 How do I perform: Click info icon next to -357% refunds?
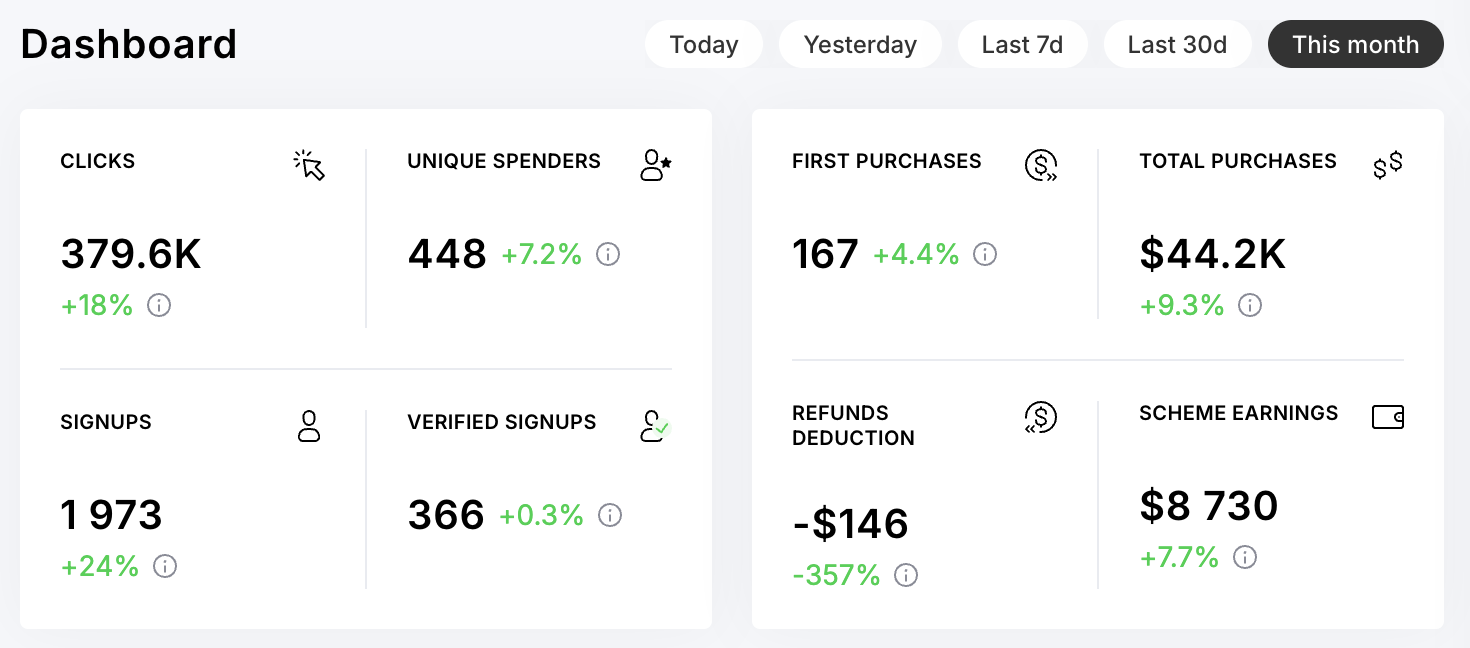pos(906,575)
